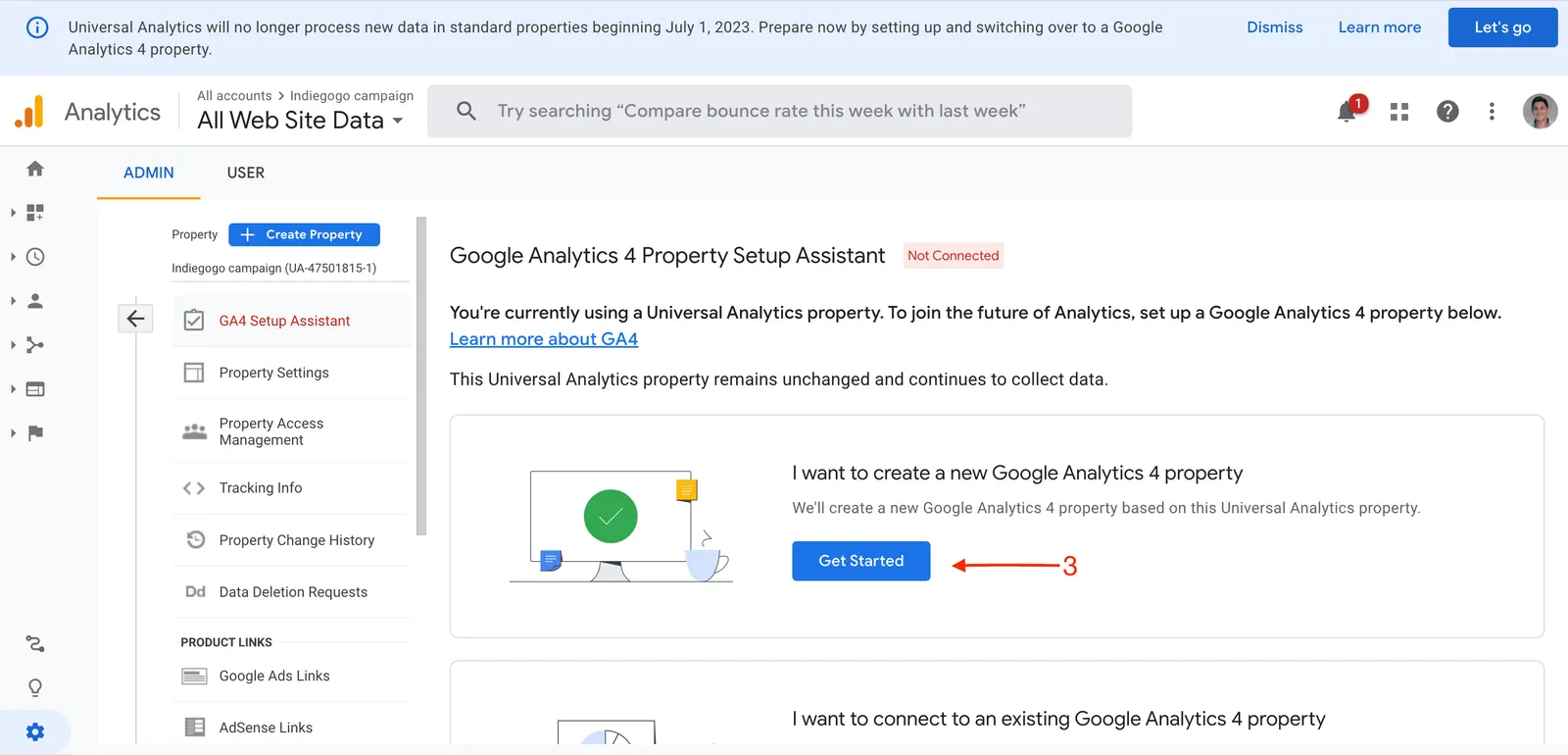Open the Conversions flag icon
The image size is (1568, 755).
pyautogui.click(x=35, y=433)
